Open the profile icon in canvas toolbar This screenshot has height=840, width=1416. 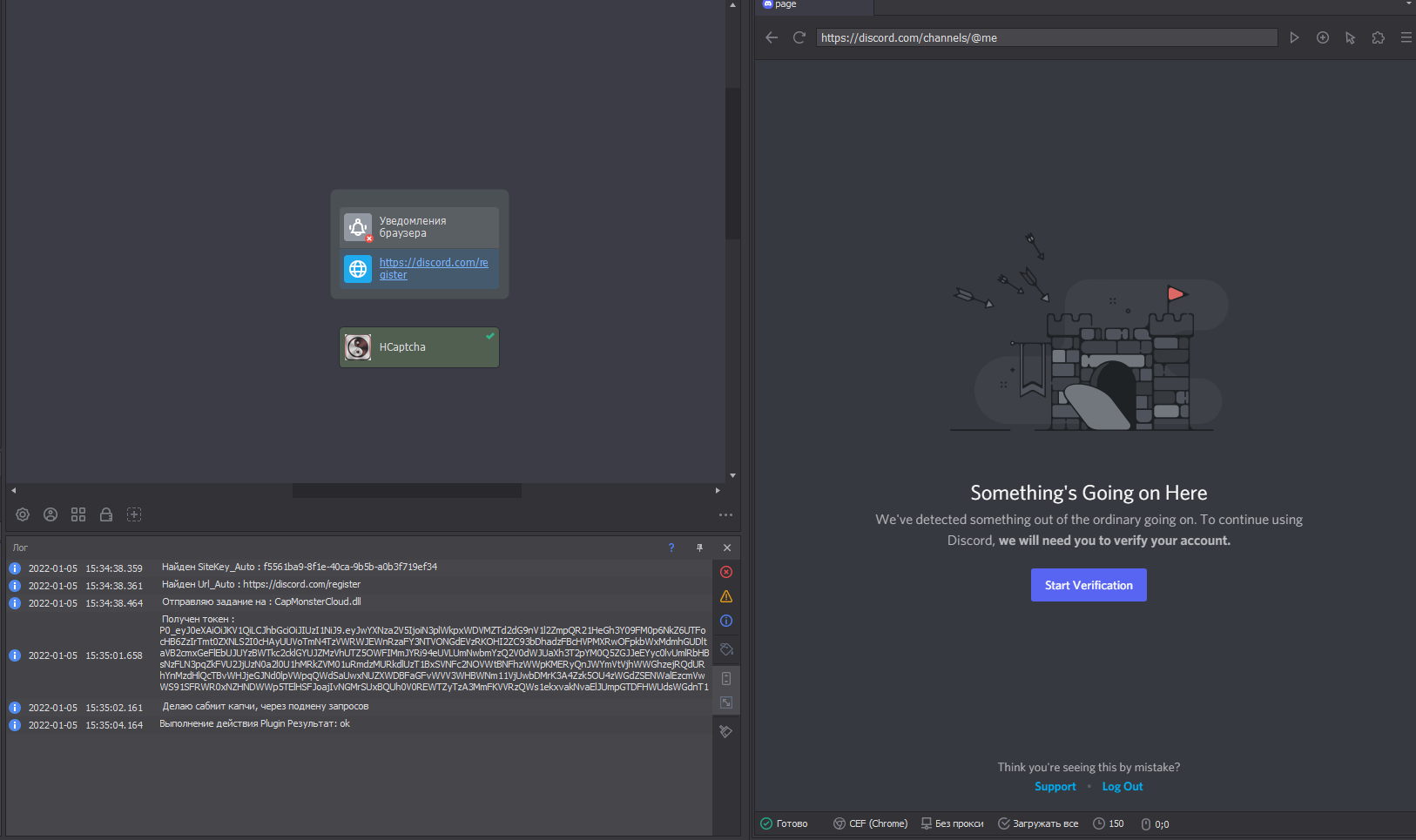[x=51, y=514]
